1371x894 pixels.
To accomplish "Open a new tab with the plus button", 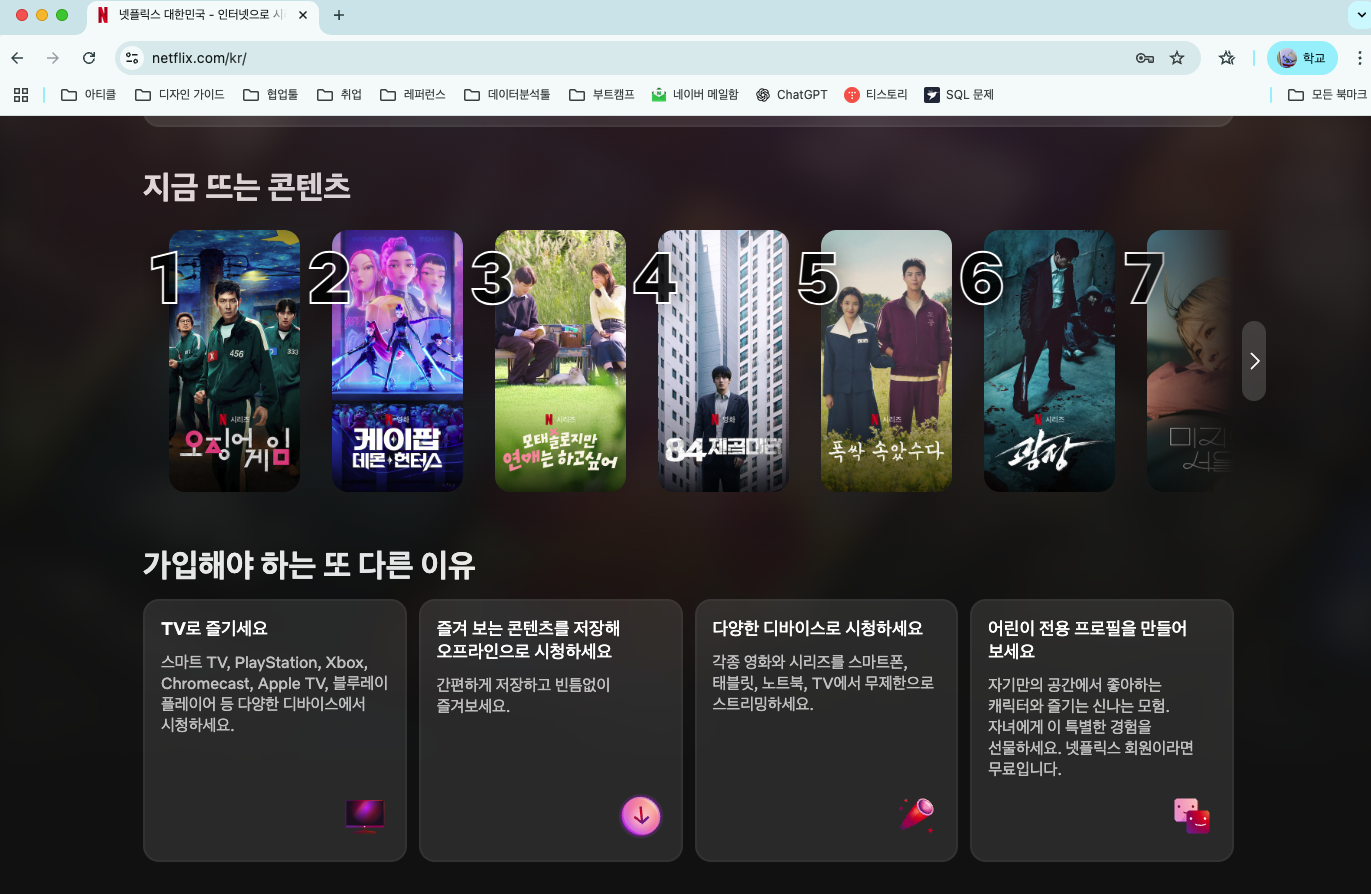I will 338,15.
